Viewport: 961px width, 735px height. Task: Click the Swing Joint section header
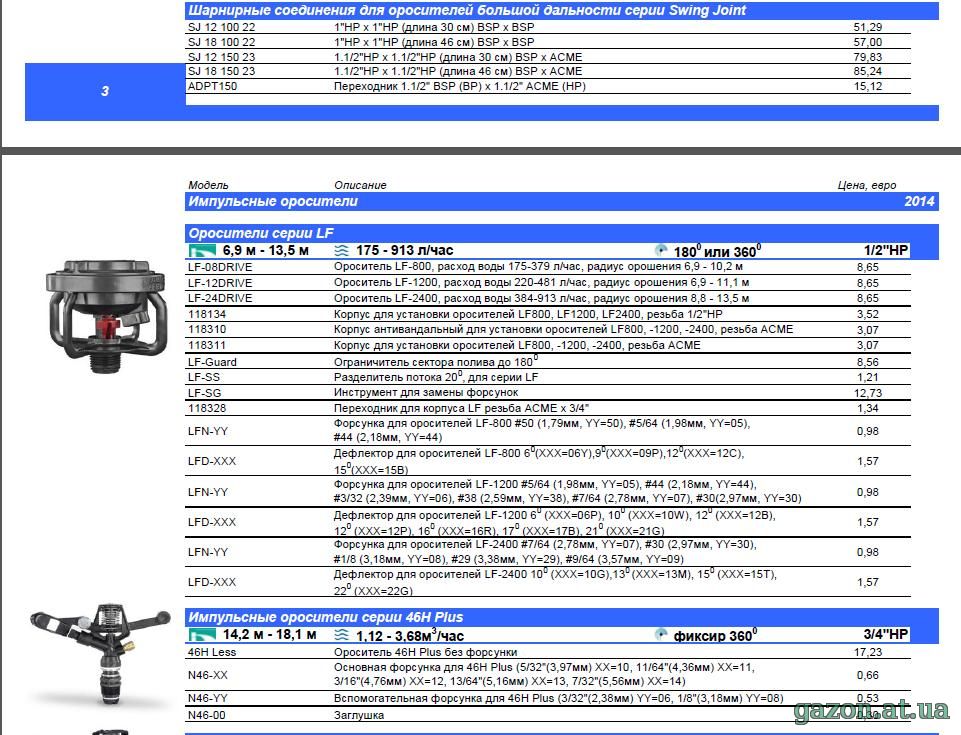[x=561, y=10]
